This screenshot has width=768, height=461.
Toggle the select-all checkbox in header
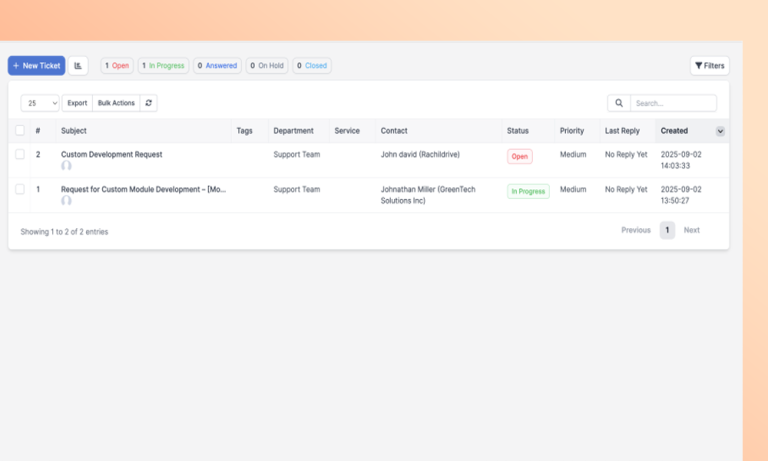[x=20, y=130]
